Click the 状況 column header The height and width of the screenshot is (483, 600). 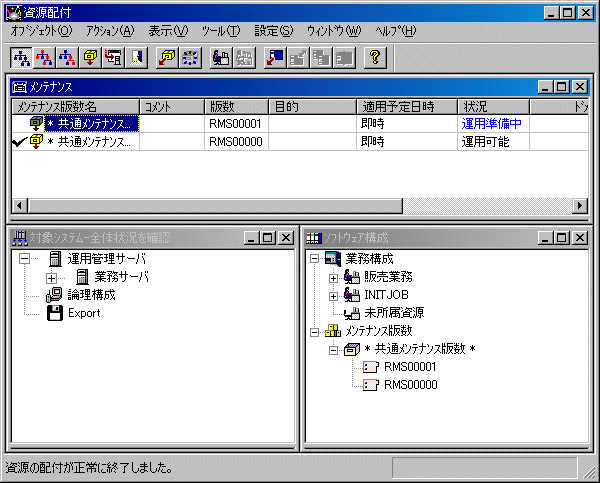click(x=494, y=107)
